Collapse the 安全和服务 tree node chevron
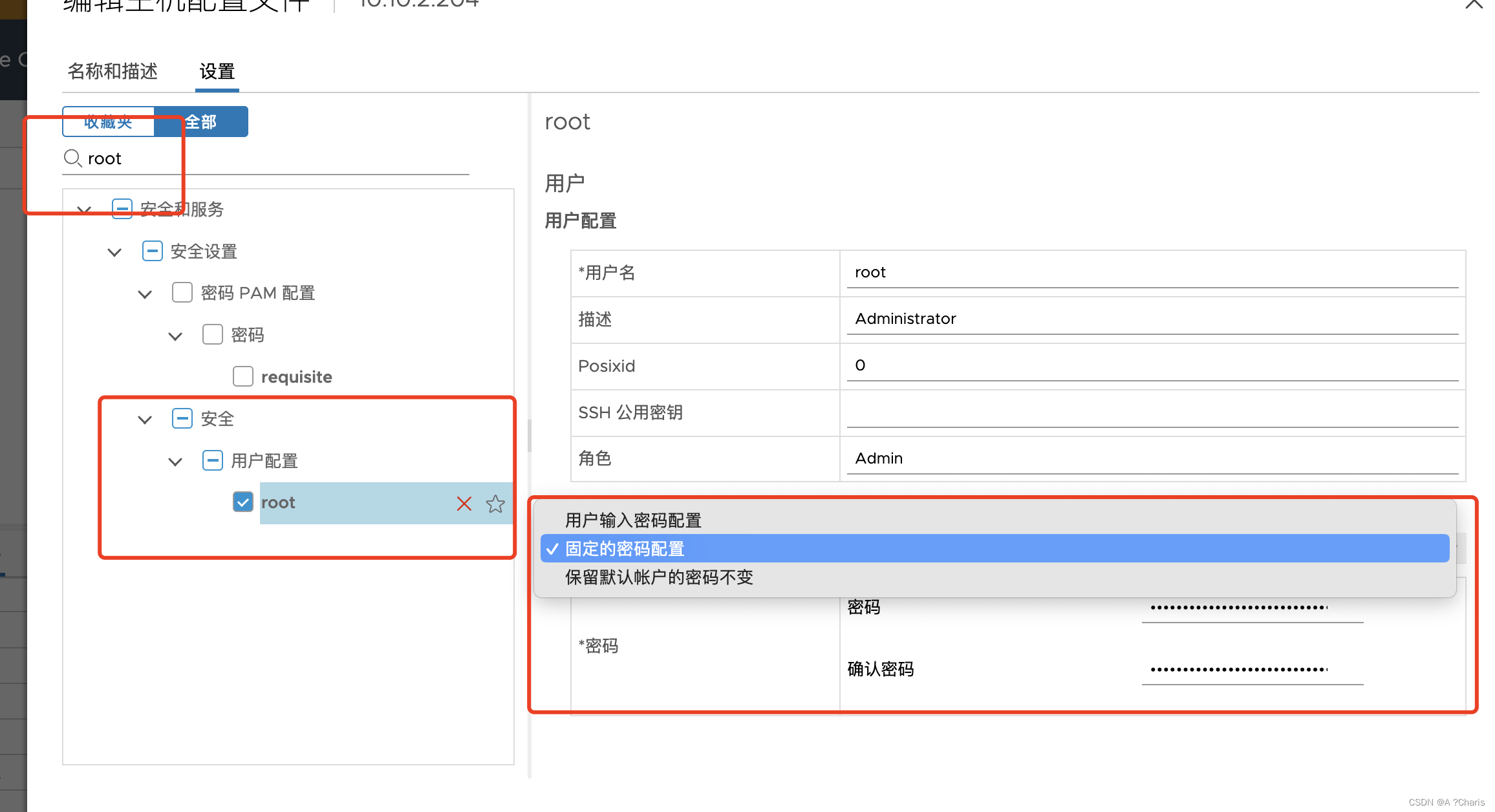Screen dimensions: 1495x812 pyautogui.click(x=83, y=209)
